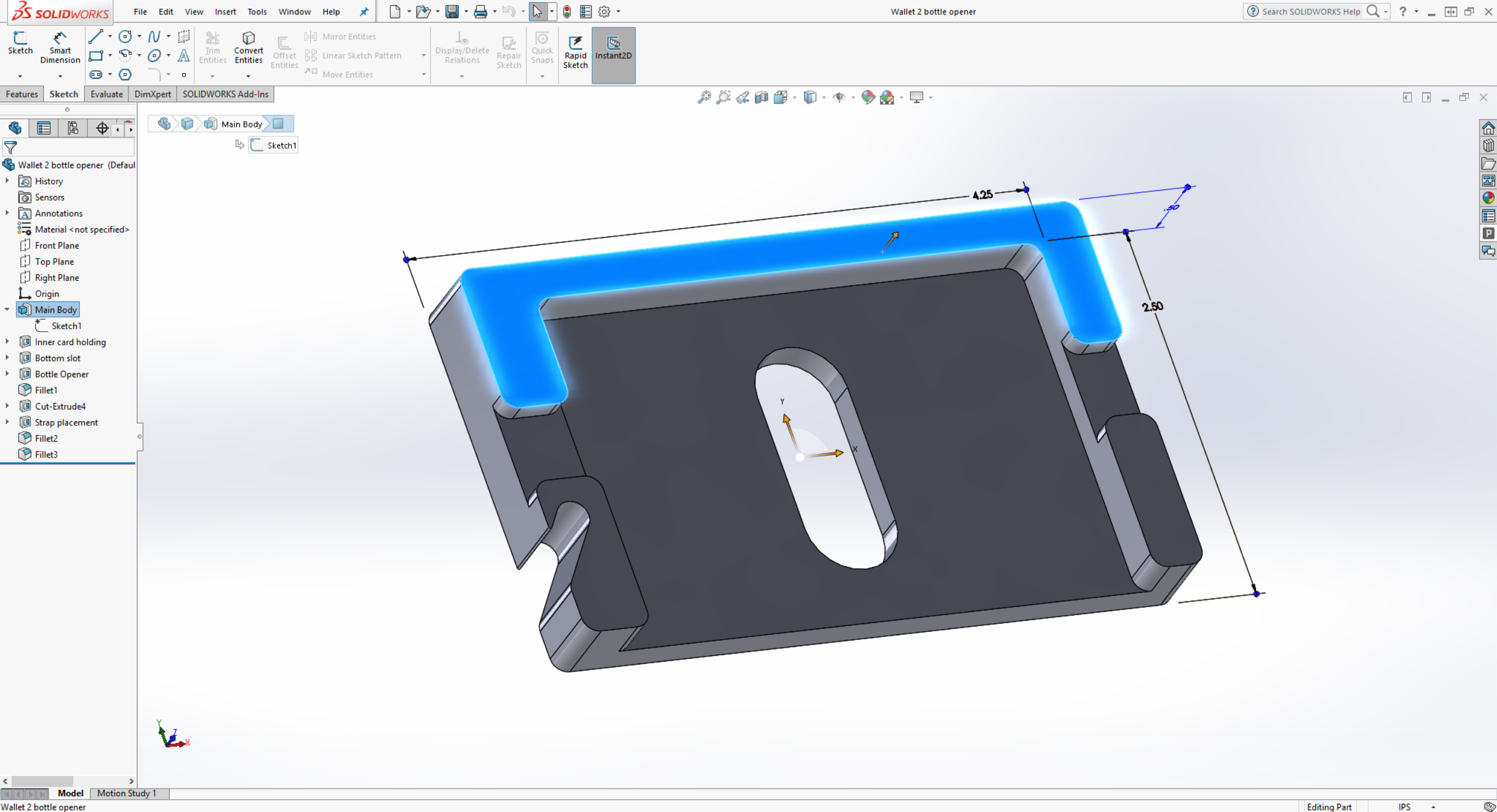Expand the Cut-Extrude4 feature
The image size is (1497, 812).
(7, 406)
